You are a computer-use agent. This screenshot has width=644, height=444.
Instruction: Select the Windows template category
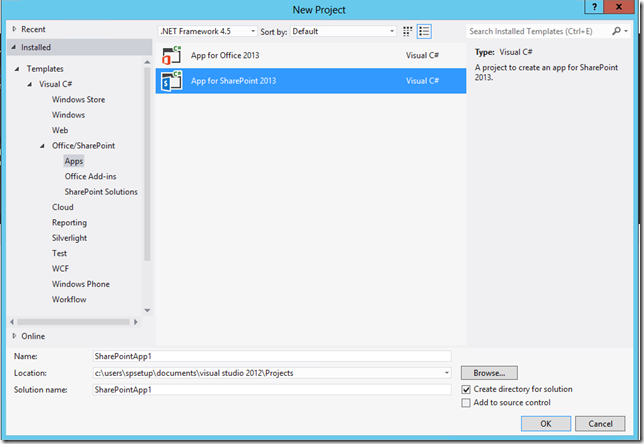68,115
